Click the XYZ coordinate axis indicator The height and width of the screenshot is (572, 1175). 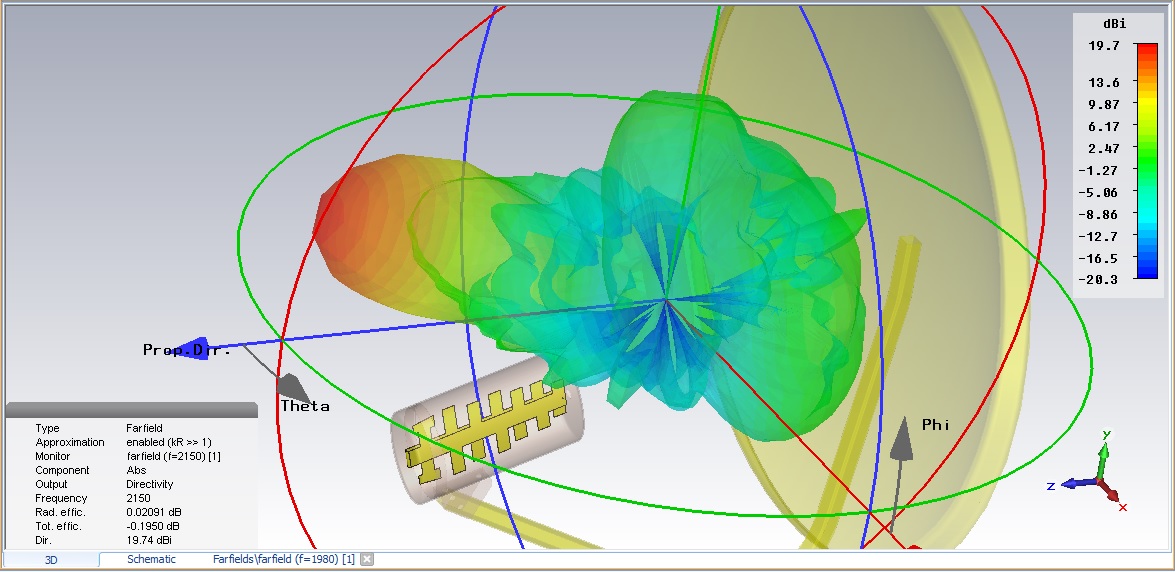[1087, 472]
